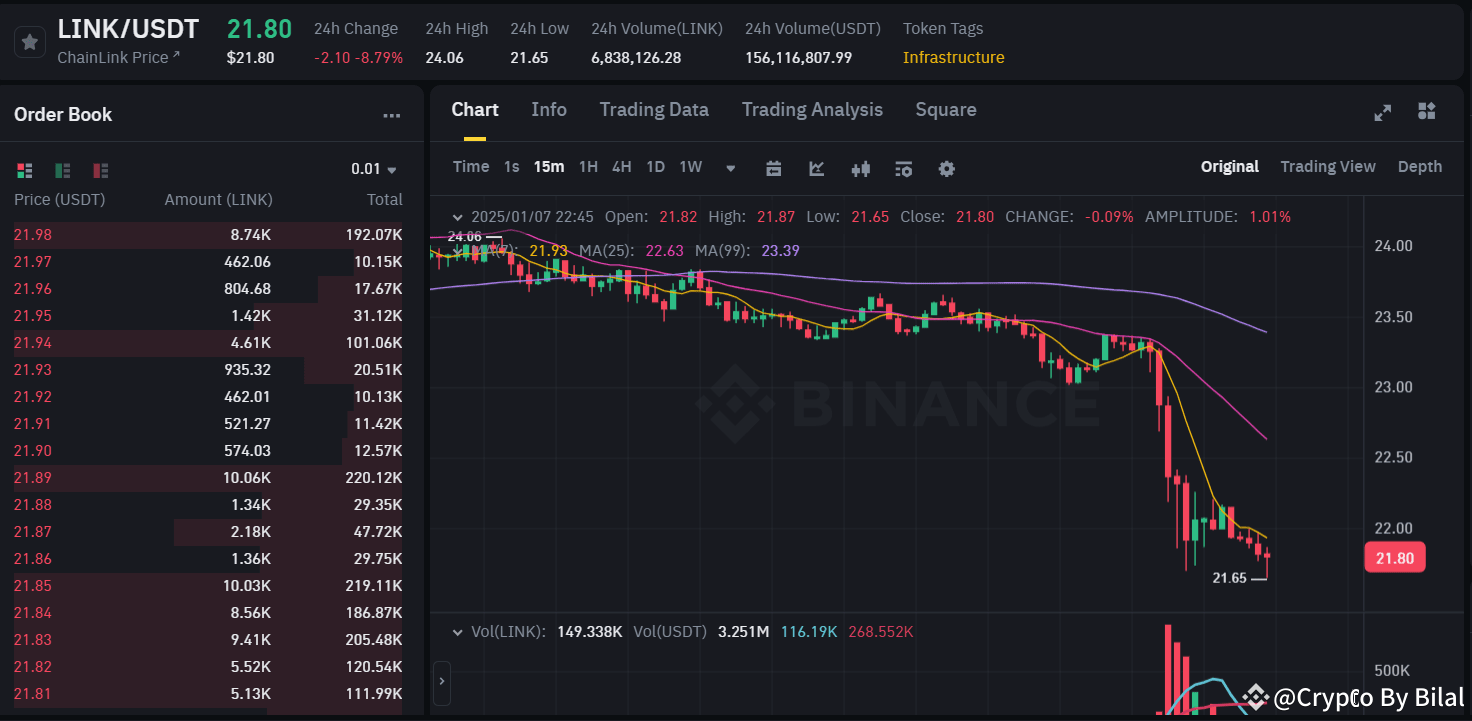
Task: Select the 1D chart interval
Action: pos(655,167)
